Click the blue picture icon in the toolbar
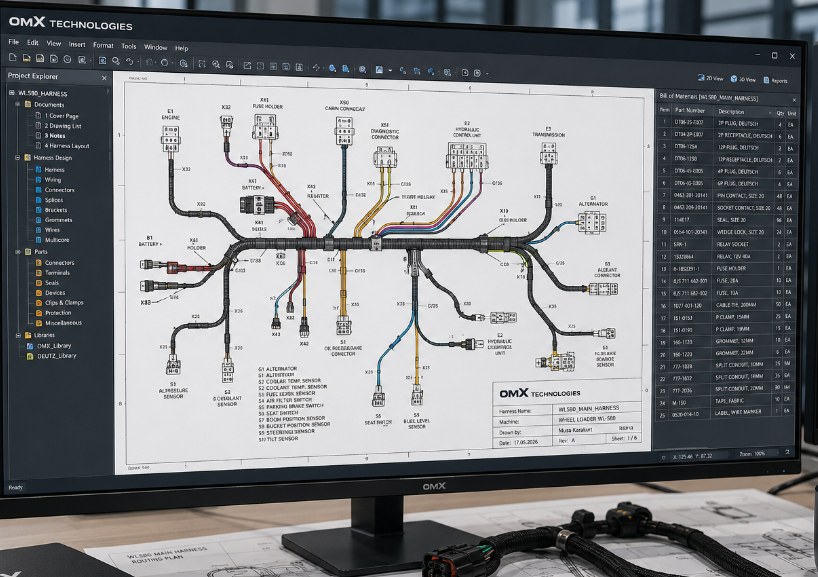The image size is (818, 577). pos(379,69)
